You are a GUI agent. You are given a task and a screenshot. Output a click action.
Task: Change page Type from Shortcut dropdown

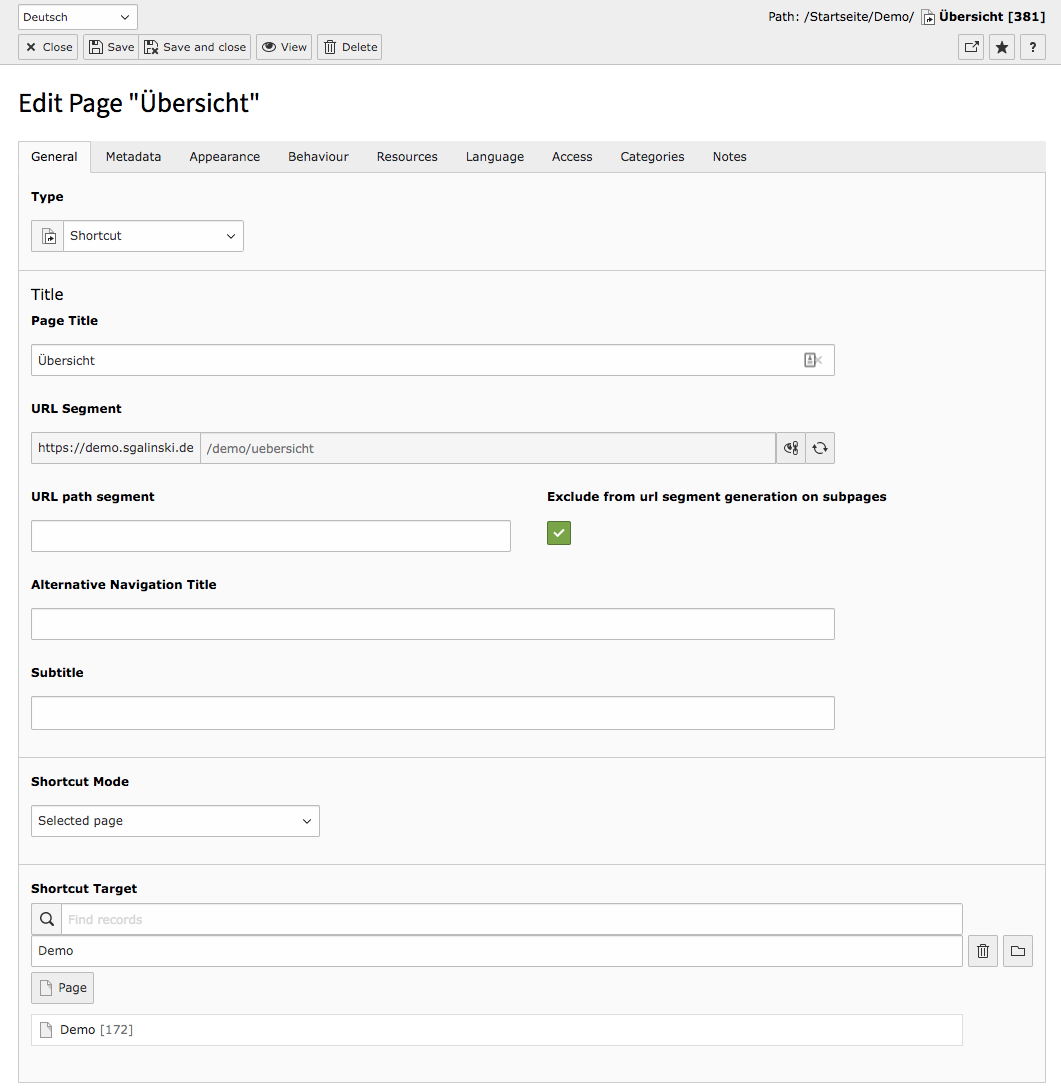coord(152,235)
